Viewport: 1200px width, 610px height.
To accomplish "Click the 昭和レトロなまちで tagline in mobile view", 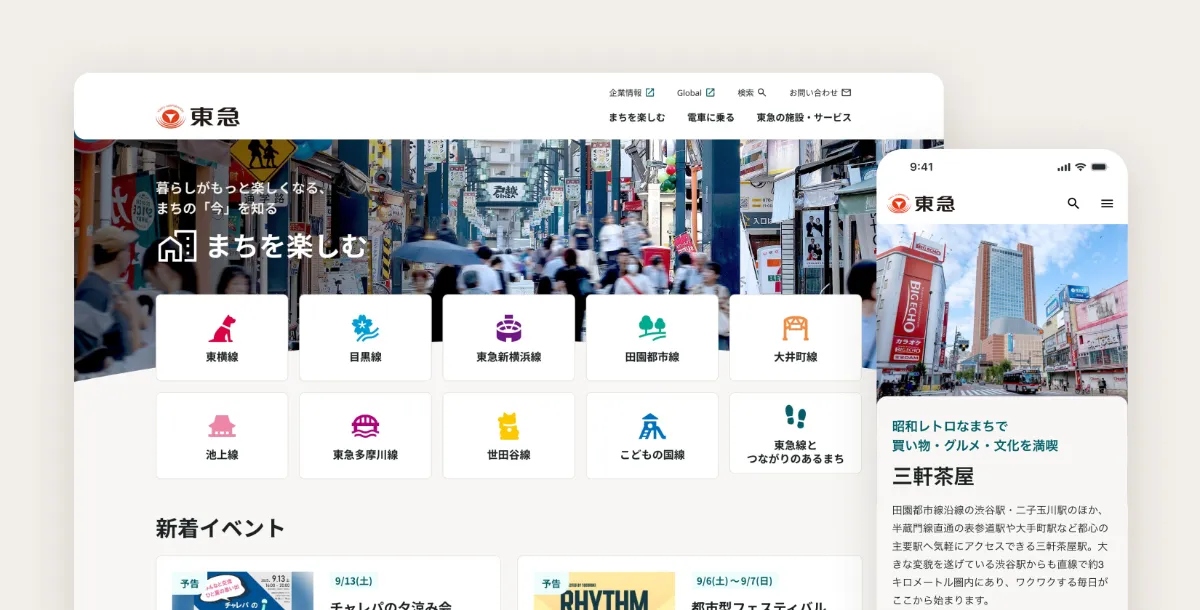I will click(x=950, y=426).
